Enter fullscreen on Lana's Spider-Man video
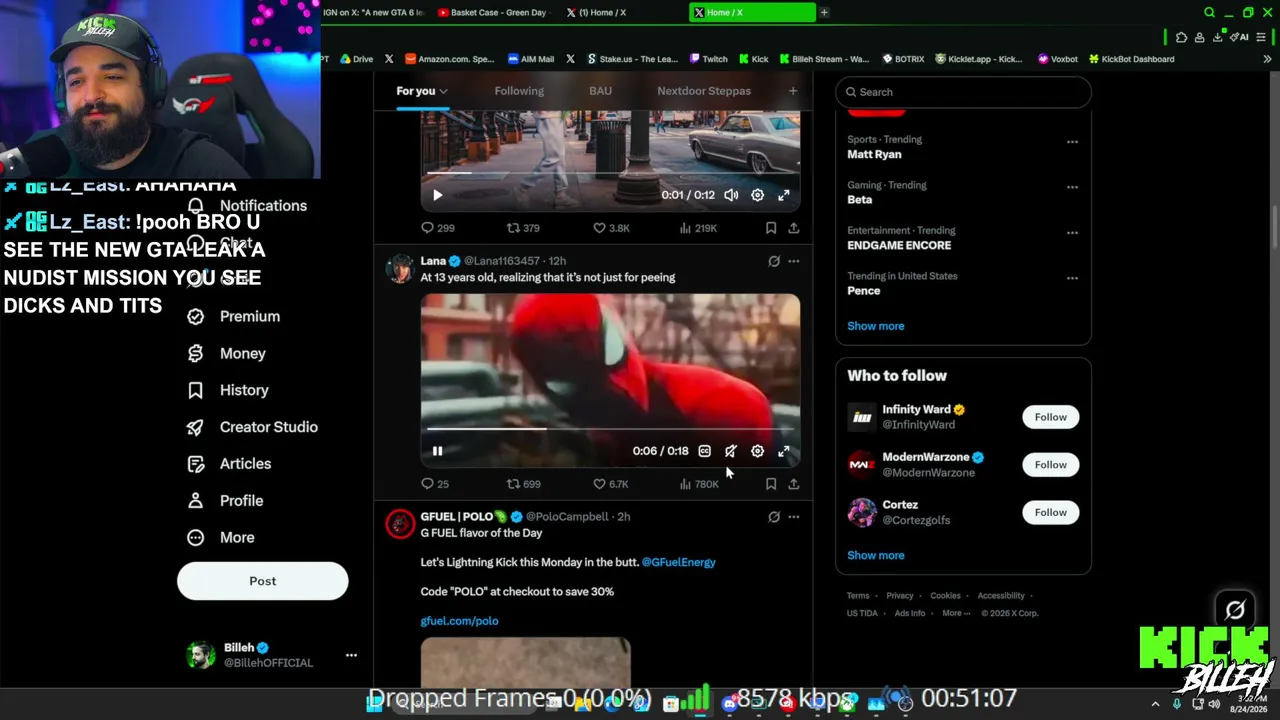Image resolution: width=1280 pixels, height=720 pixels. 784,451
